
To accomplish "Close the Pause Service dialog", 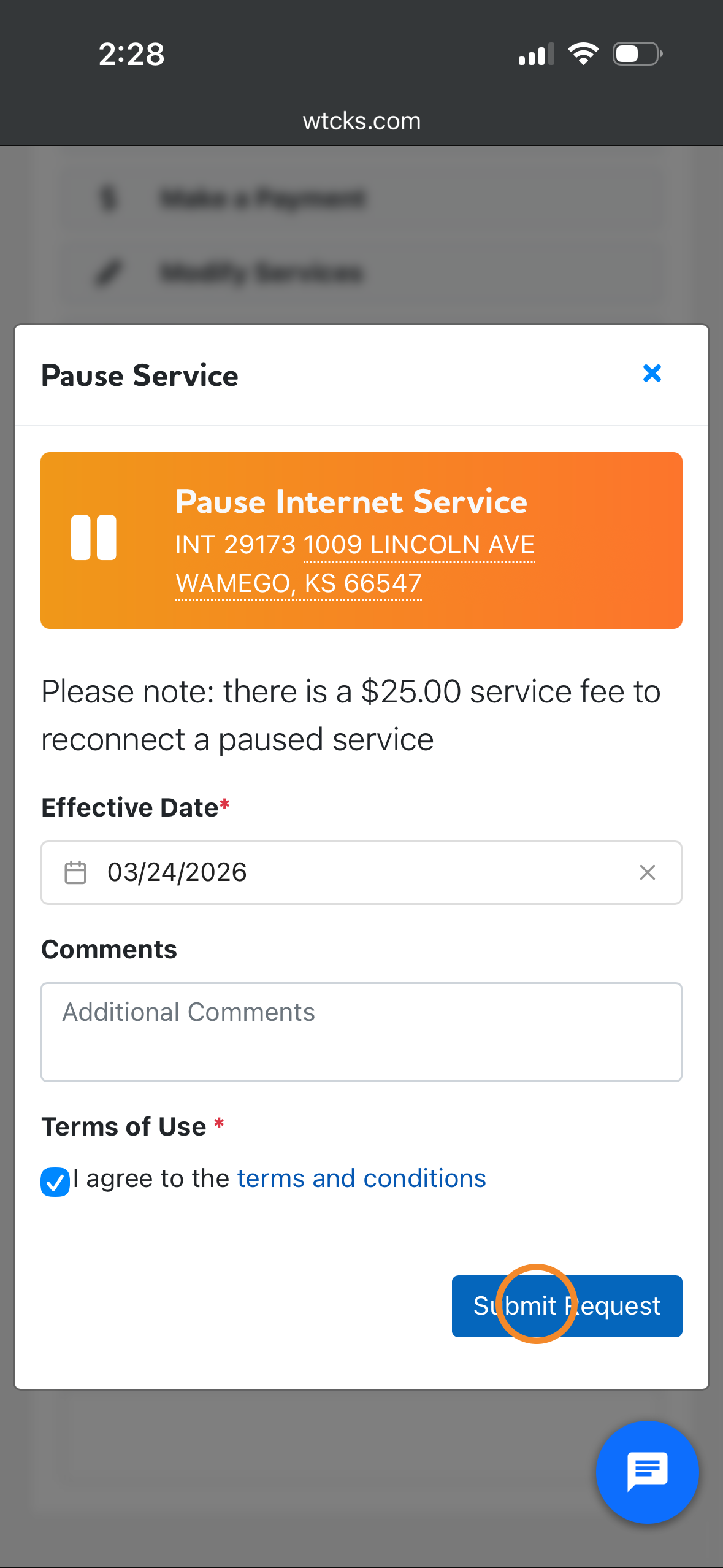I will pos(652,374).
